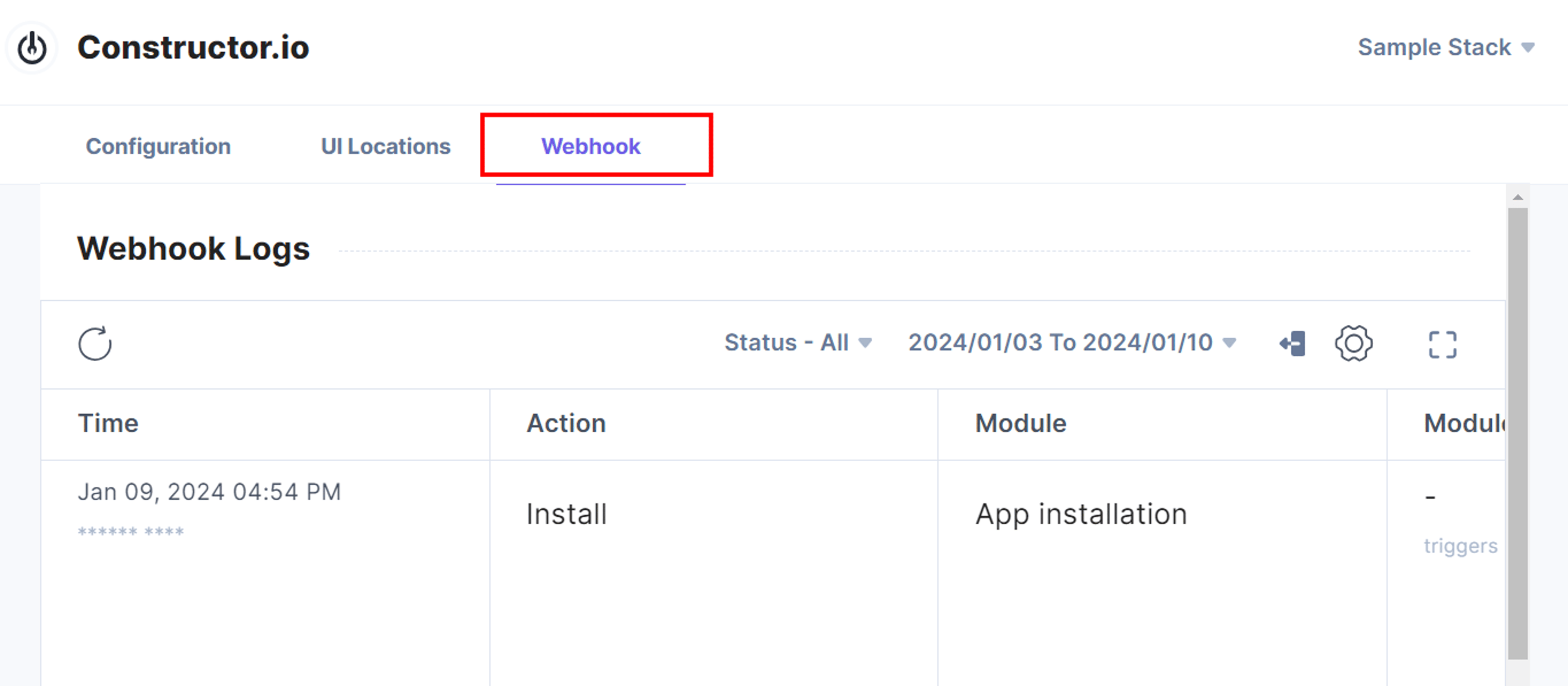
Task: Select the Webhook tab
Action: coord(590,146)
